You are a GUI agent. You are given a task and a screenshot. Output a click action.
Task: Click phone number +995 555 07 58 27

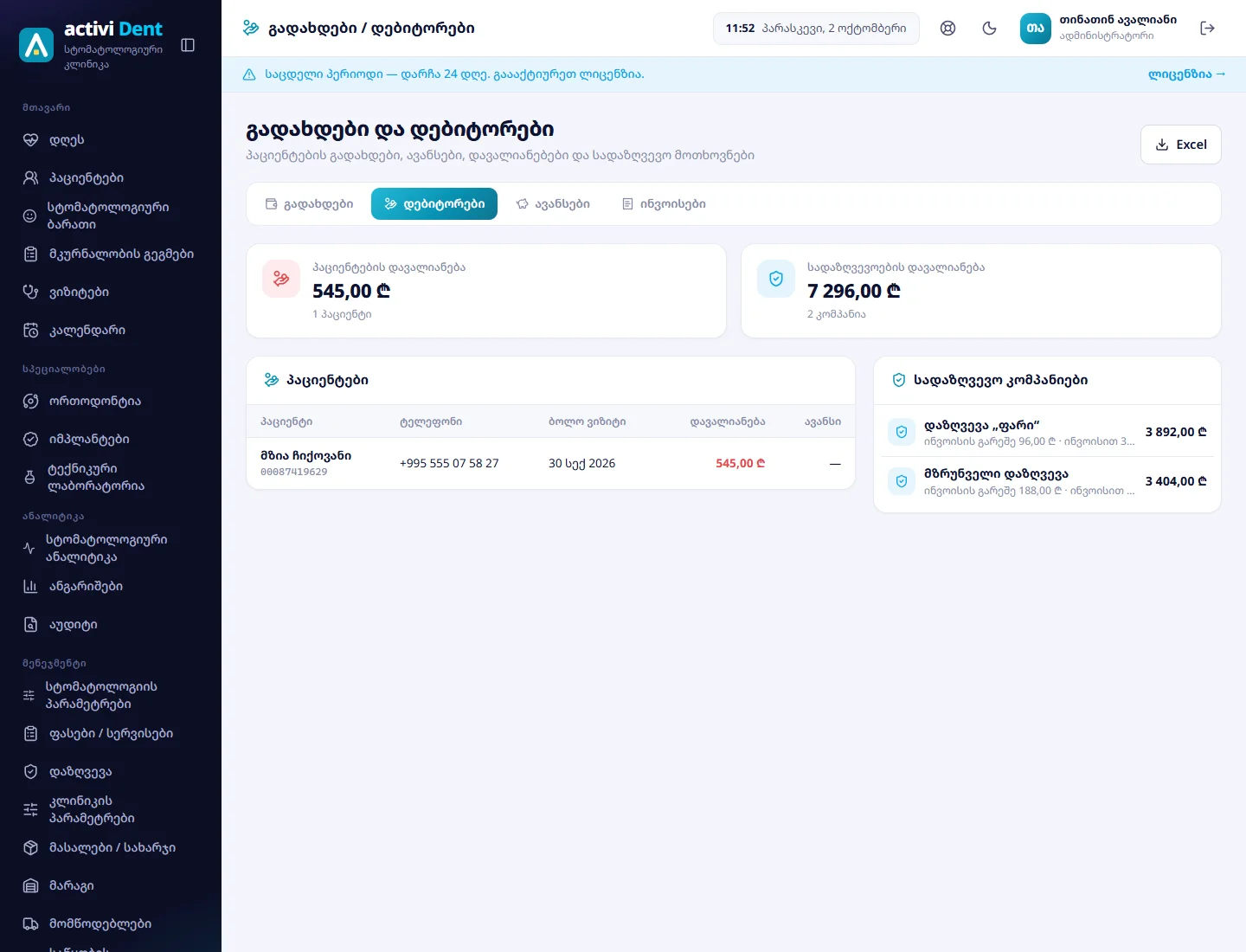coord(449,464)
